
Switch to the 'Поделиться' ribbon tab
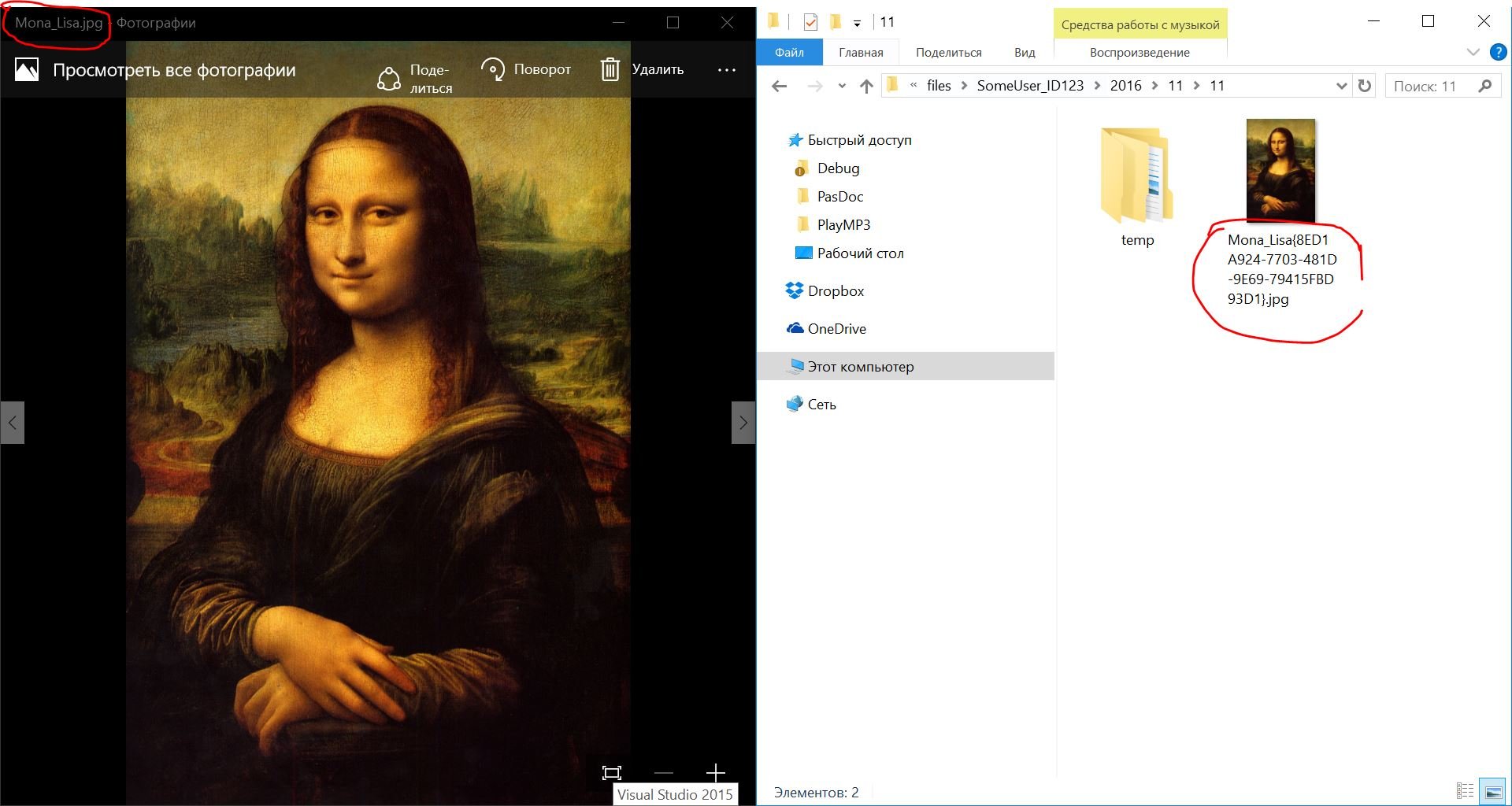point(948,52)
